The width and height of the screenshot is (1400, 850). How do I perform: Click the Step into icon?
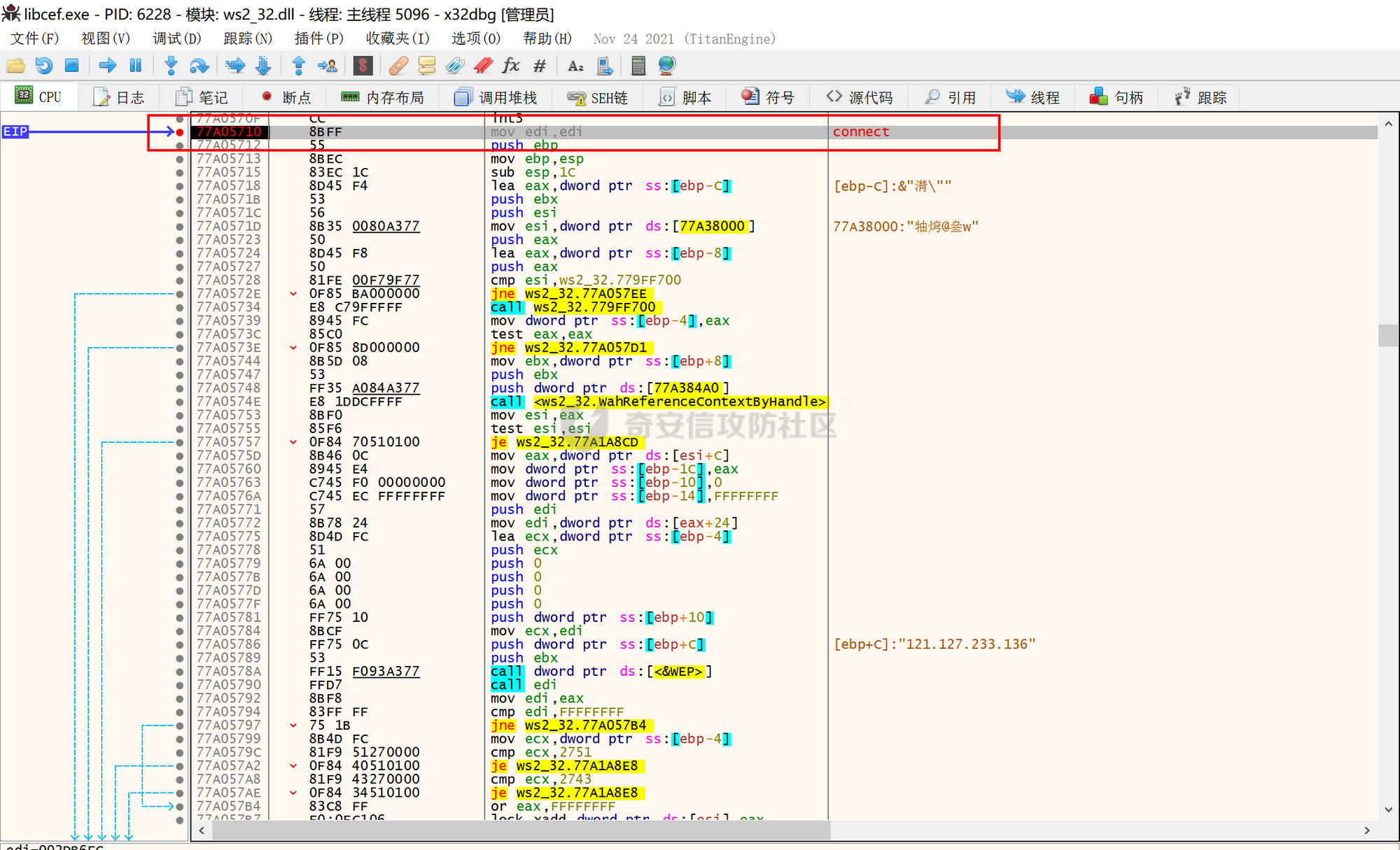coord(170,66)
